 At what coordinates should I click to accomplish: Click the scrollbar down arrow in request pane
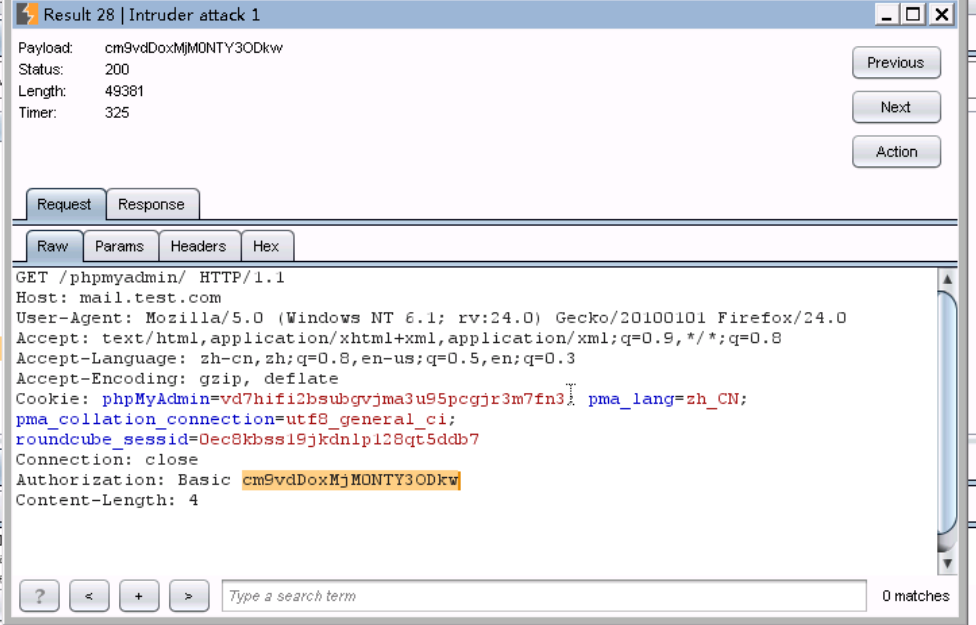click(x=947, y=563)
